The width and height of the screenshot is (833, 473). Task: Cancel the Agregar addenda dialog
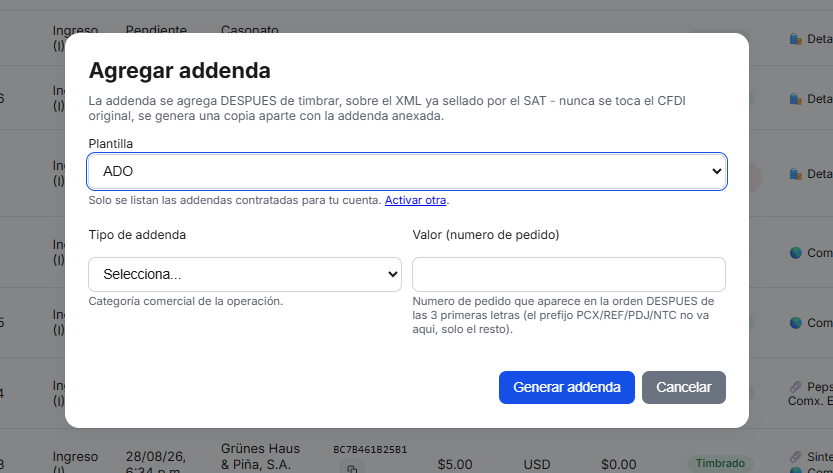point(684,387)
